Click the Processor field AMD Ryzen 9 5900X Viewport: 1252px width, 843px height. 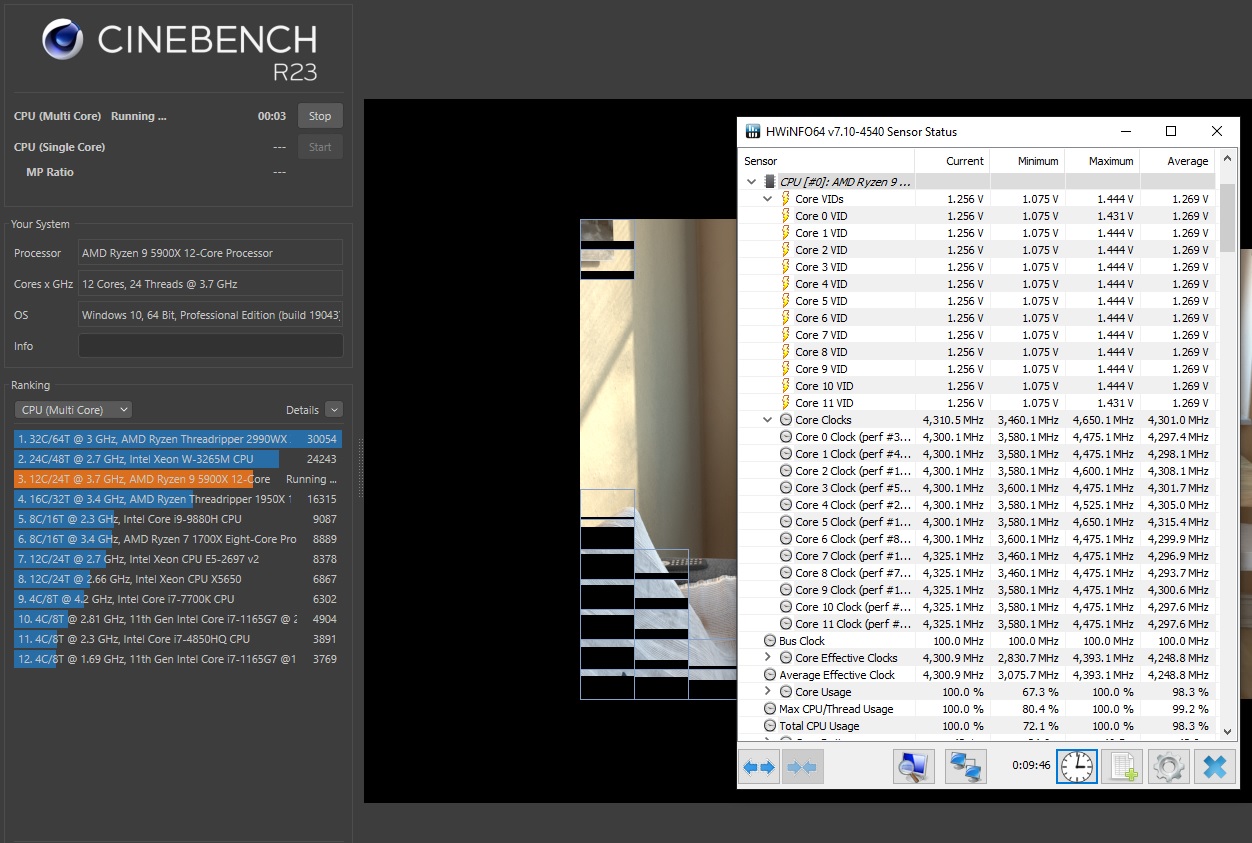click(x=210, y=253)
